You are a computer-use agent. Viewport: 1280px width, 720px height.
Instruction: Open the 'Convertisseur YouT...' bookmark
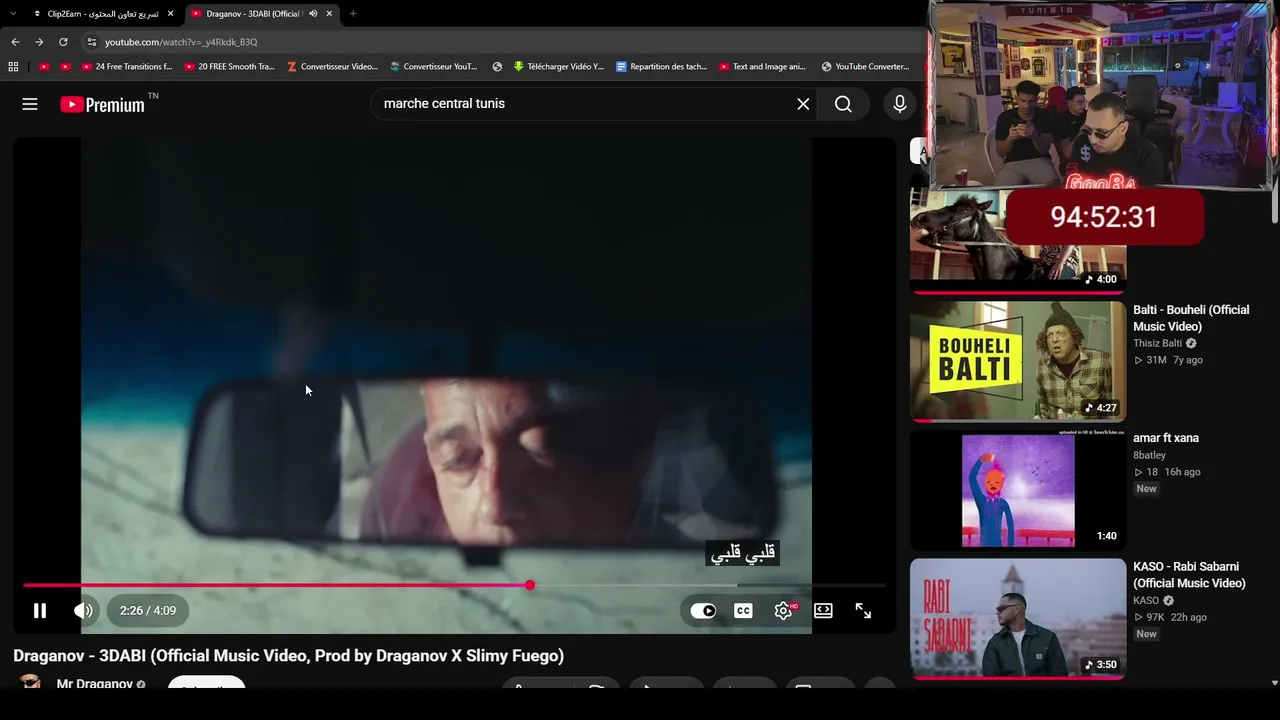point(434,67)
